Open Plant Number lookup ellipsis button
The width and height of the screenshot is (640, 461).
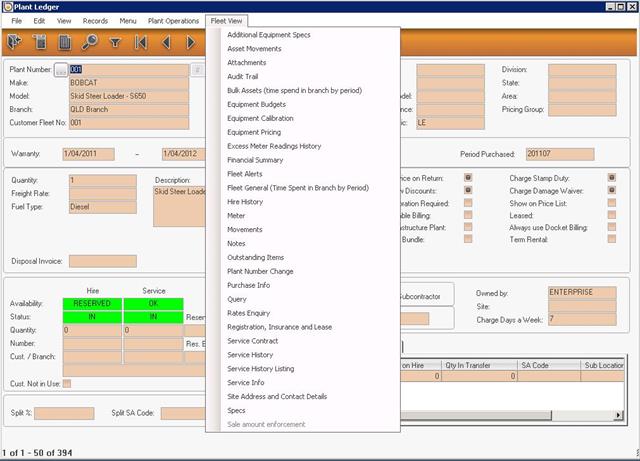[60, 70]
